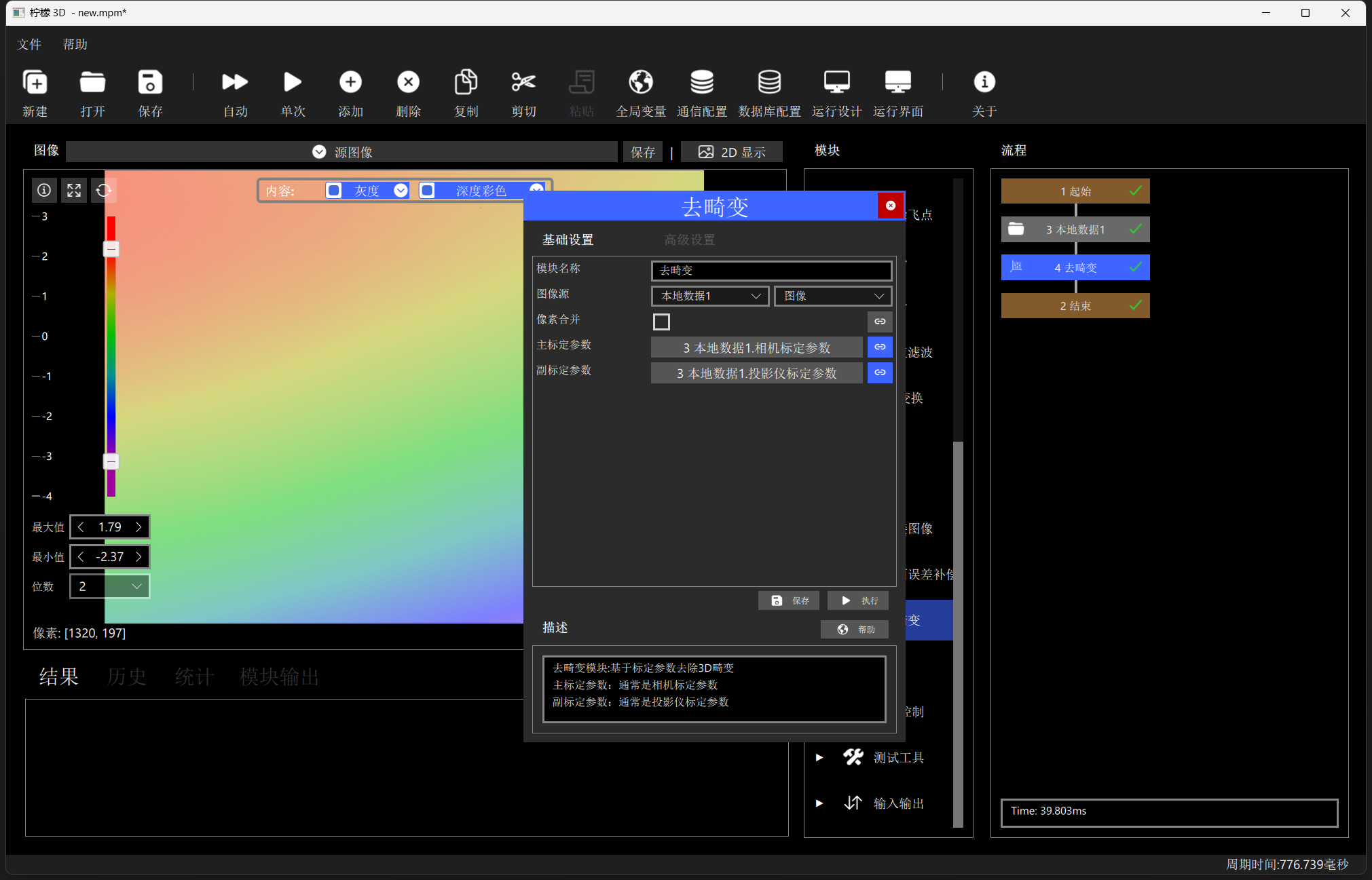Image resolution: width=1372 pixels, height=880 pixels.
Task: Click 保存 button beside image source
Action: point(643,152)
